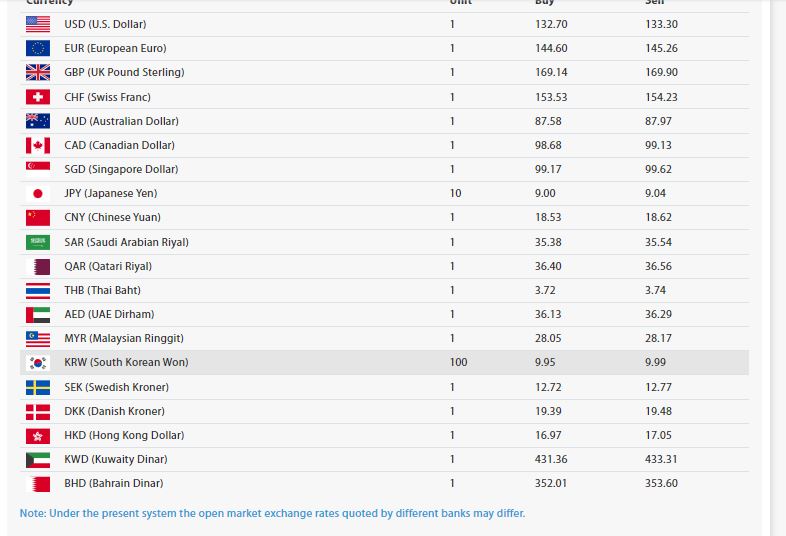Screen dimensions: 786x536
Task: Select the SGD (Singapore Dollar) label
Action: point(121,169)
